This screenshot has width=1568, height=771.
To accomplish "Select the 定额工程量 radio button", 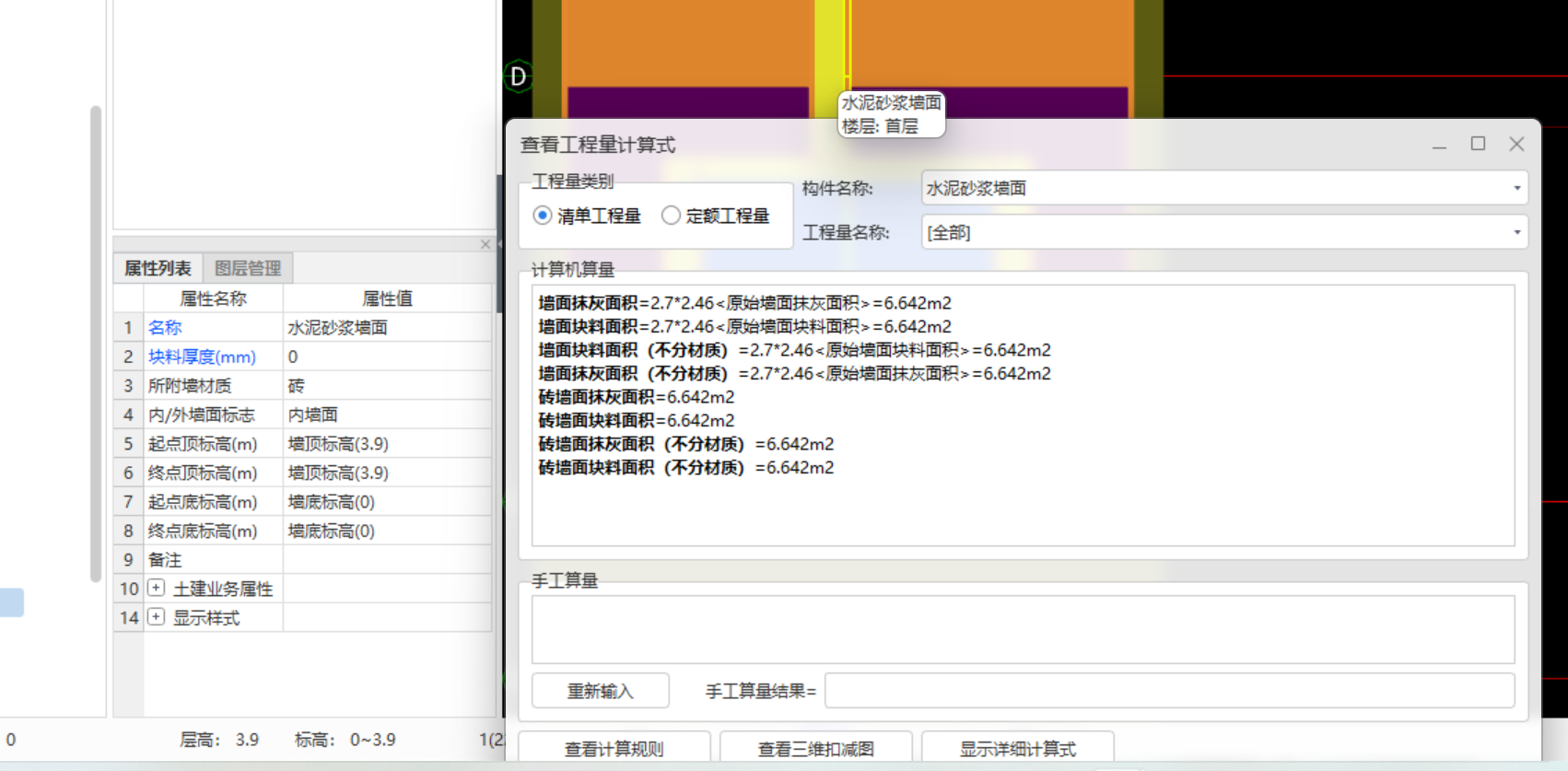I will [x=671, y=216].
